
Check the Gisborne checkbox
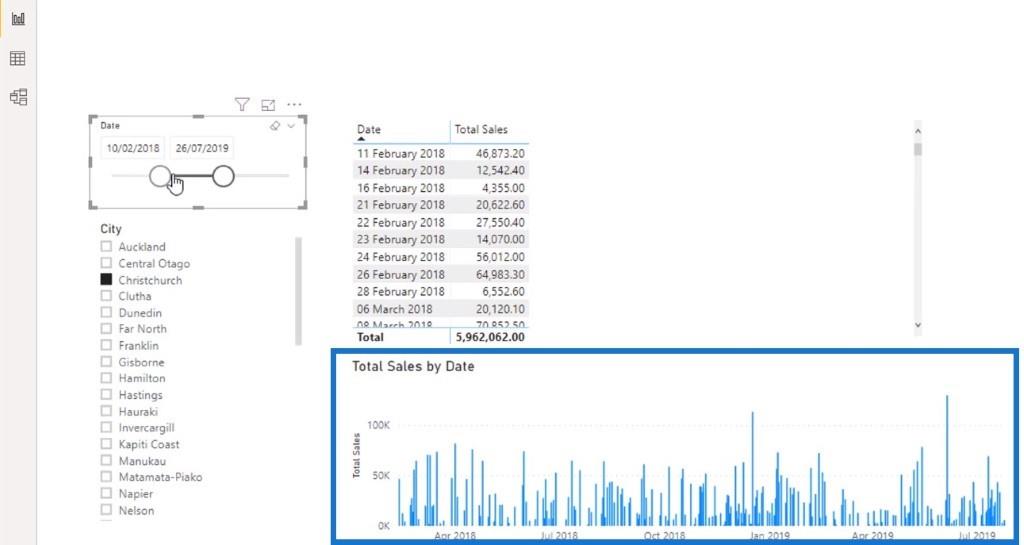(x=106, y=362)
